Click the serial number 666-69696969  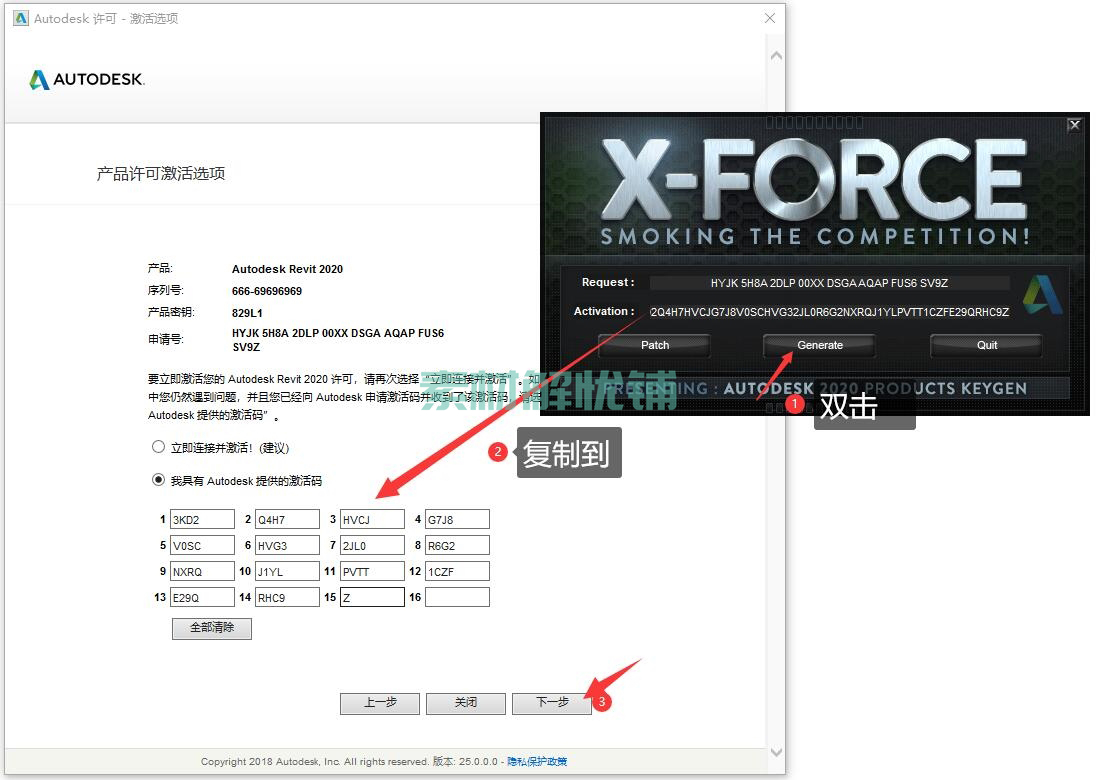coord(267,291)
